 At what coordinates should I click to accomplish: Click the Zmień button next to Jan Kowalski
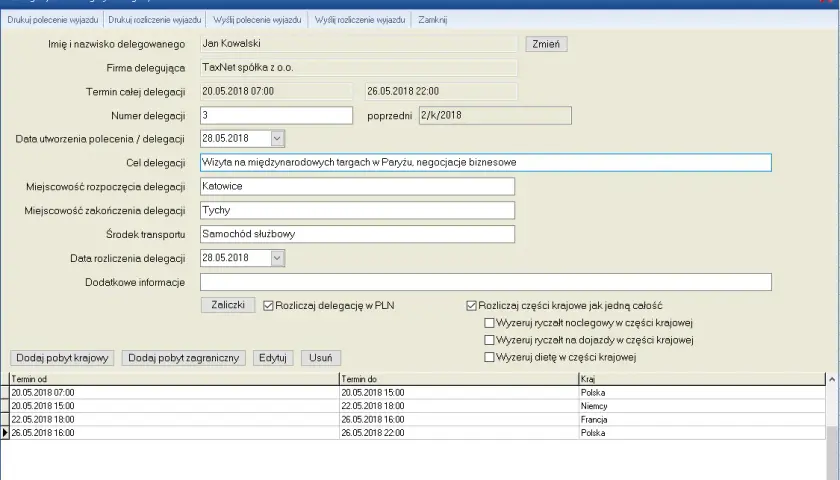pyautogui.click(x=546, y=44)
